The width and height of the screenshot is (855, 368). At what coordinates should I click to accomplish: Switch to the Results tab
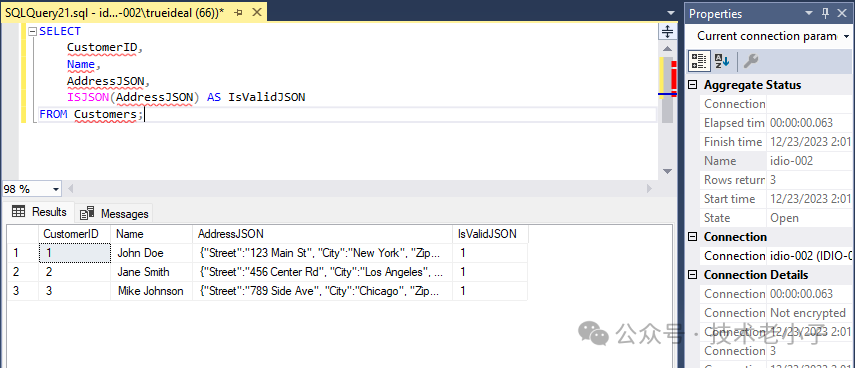(x=39, y=212)
